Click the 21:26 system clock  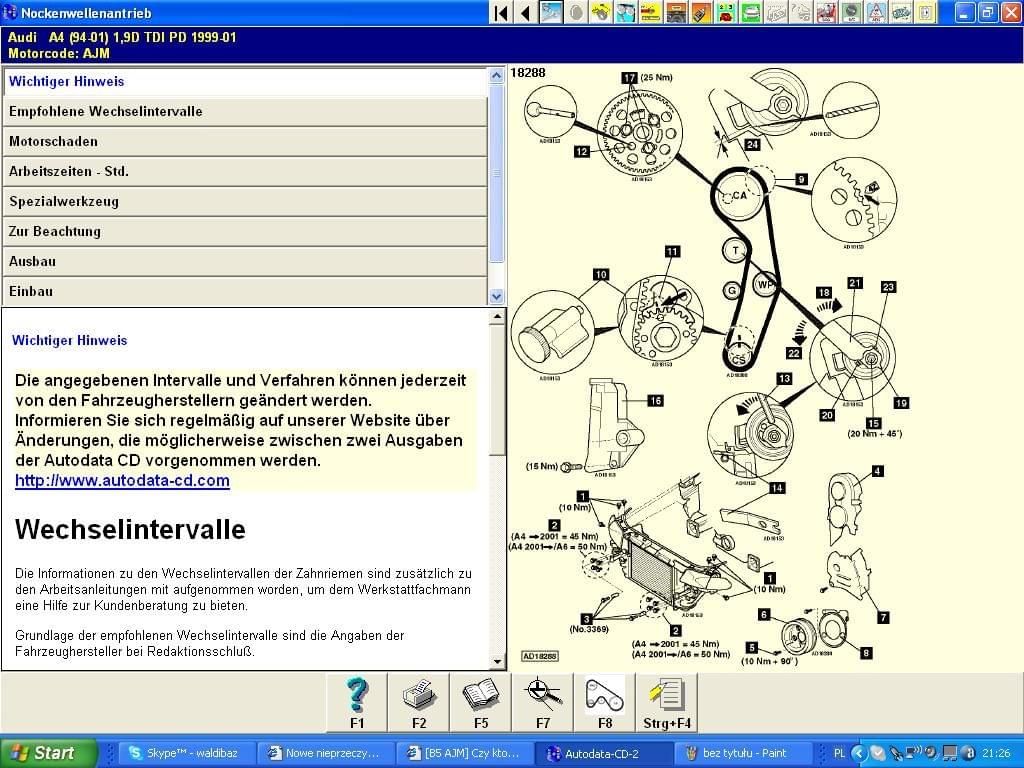point(996,753)
